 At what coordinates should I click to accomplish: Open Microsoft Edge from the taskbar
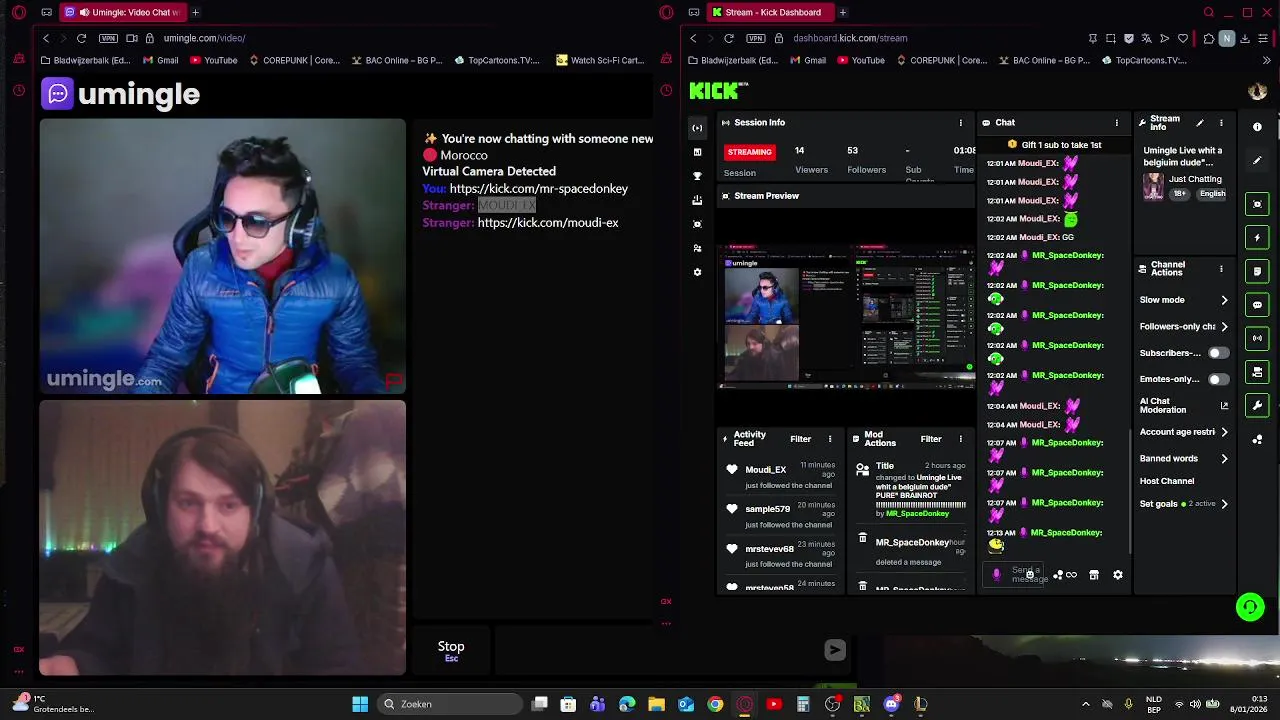(x=627, y=704)
